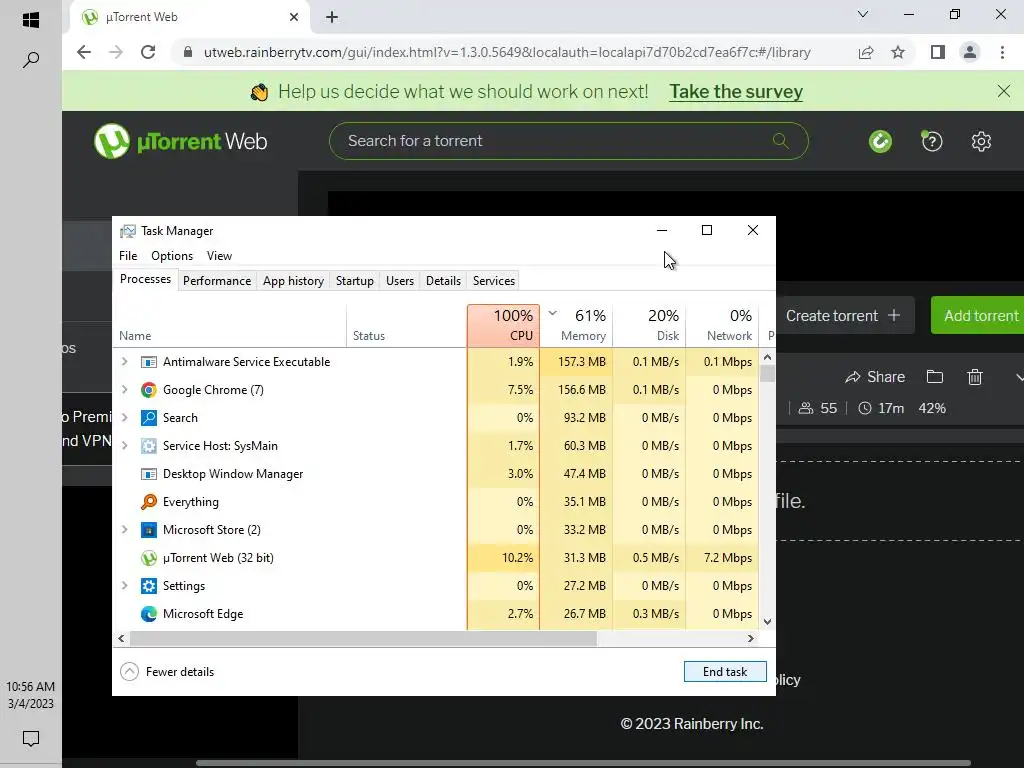Open a new Chrome tab

[332, 17]
